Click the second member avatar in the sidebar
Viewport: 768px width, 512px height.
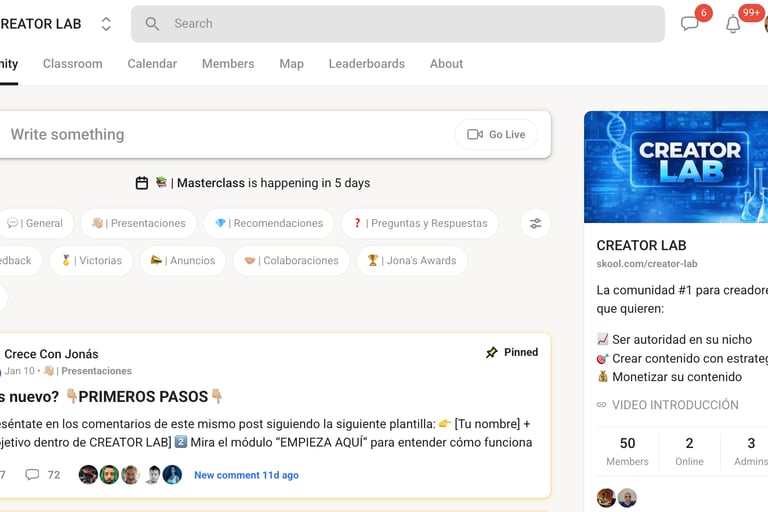pyautogui.click(x=627, y=498)
